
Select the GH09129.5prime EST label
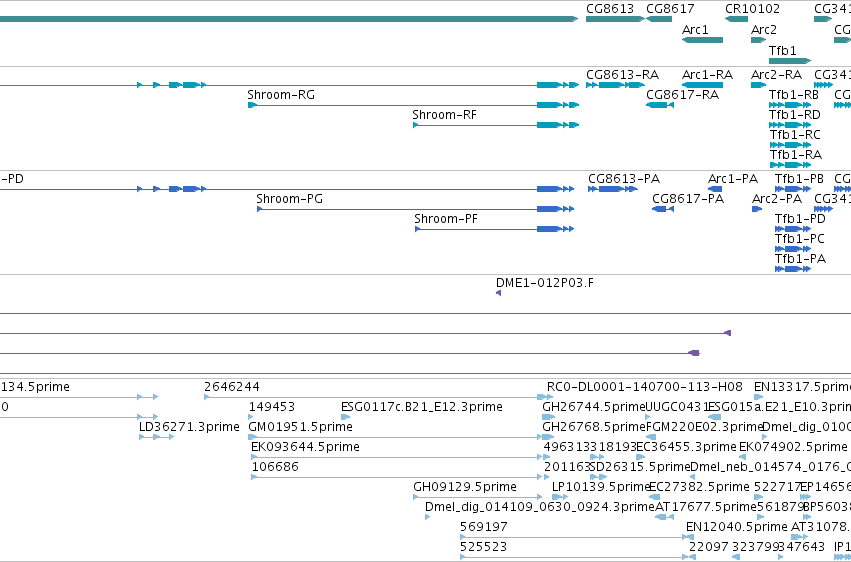pos(465,487)
